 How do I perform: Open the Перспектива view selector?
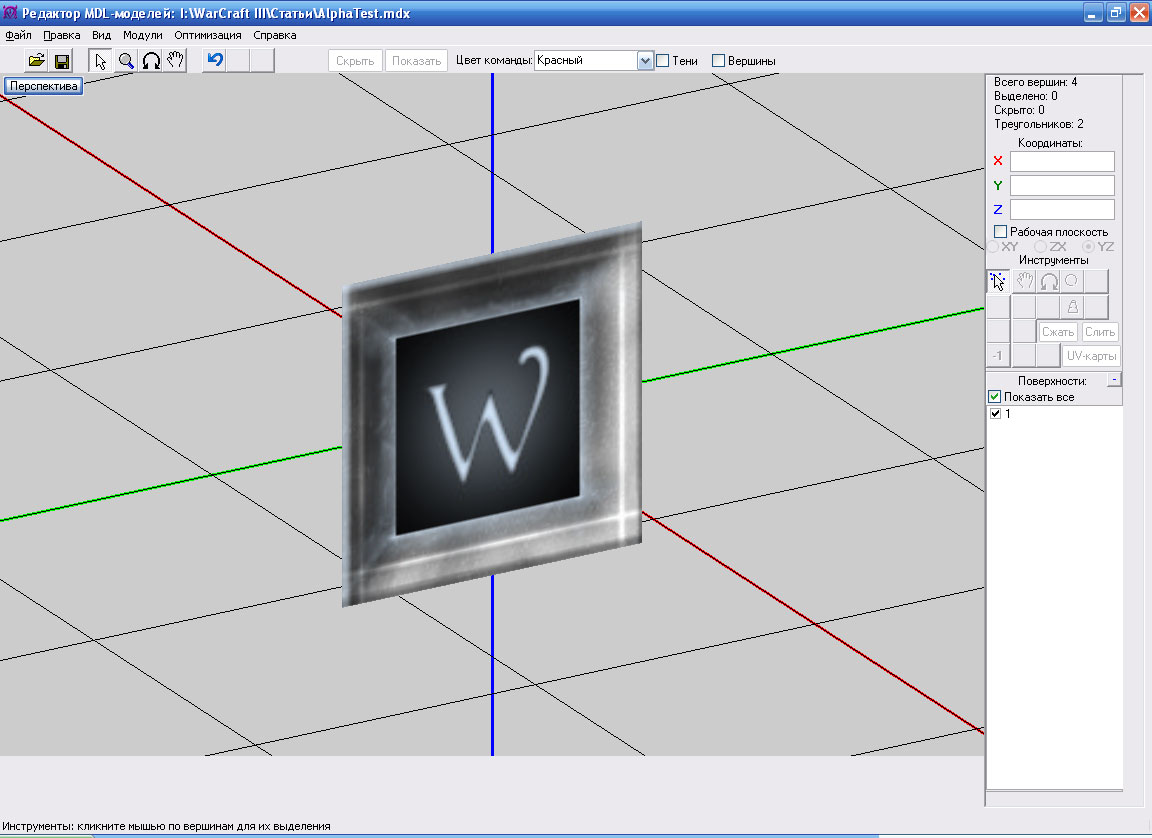click(x=42, y=86)
